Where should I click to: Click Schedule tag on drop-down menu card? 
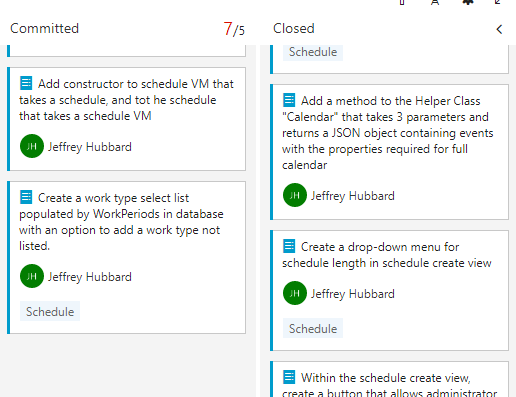313,328
